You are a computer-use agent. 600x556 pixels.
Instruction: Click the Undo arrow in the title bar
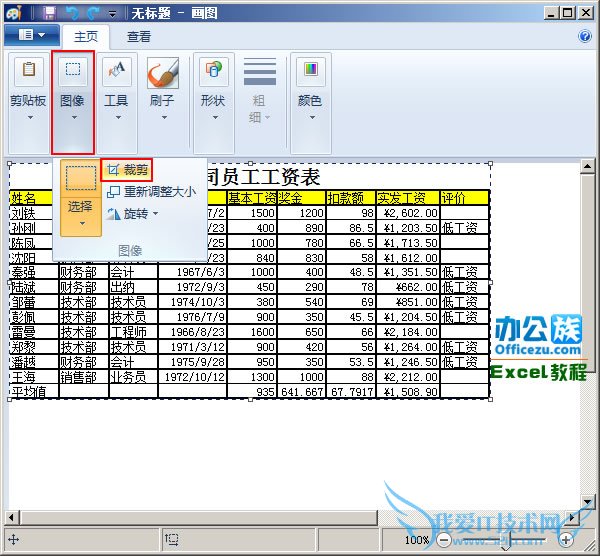pos(72,13)
